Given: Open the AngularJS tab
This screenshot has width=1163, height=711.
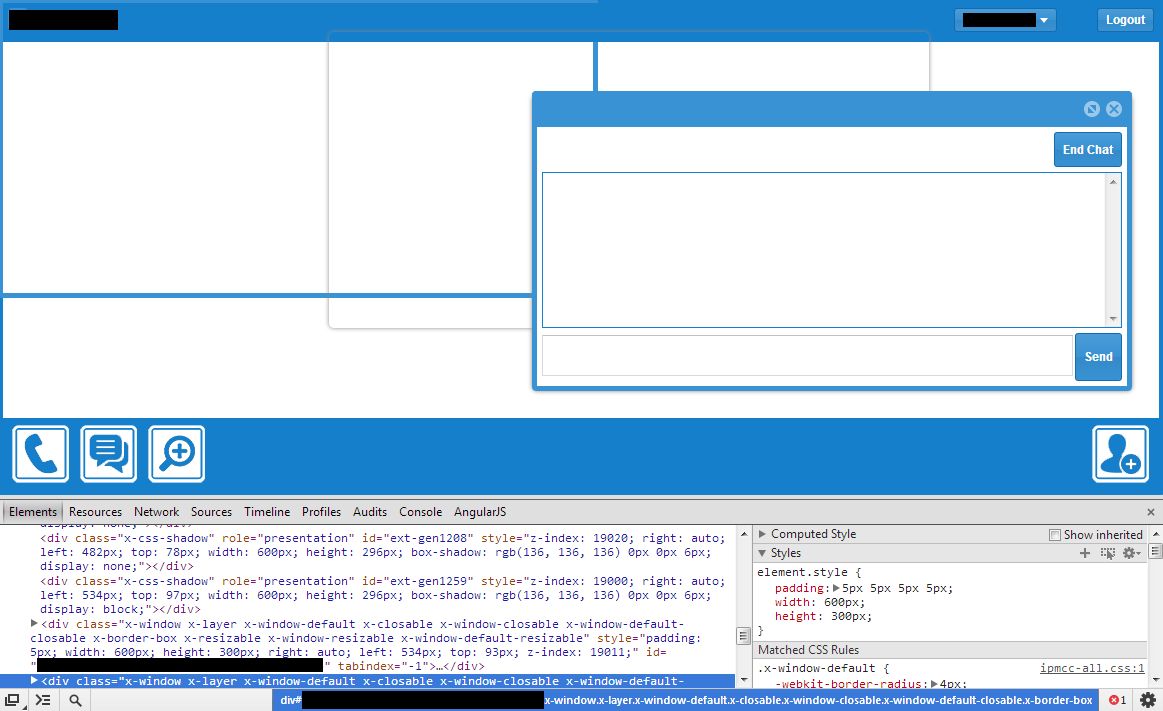Looking at the screenshot, I should click(x=480, y=512).
